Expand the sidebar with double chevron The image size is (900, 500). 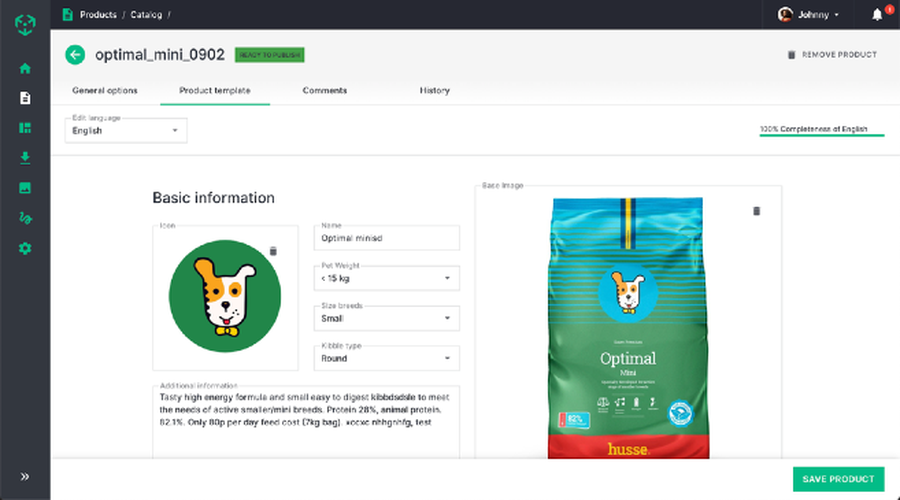pyautogui.click(x=25, y=476)
